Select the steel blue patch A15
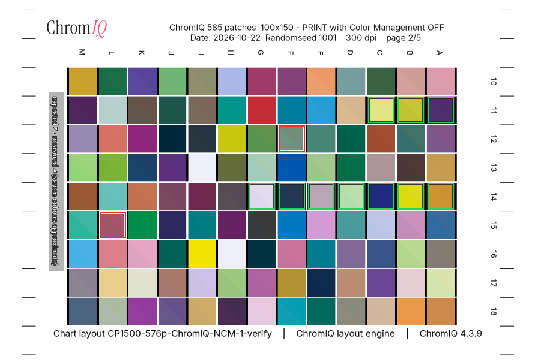 pyautogui.click(x=441, y=225)
